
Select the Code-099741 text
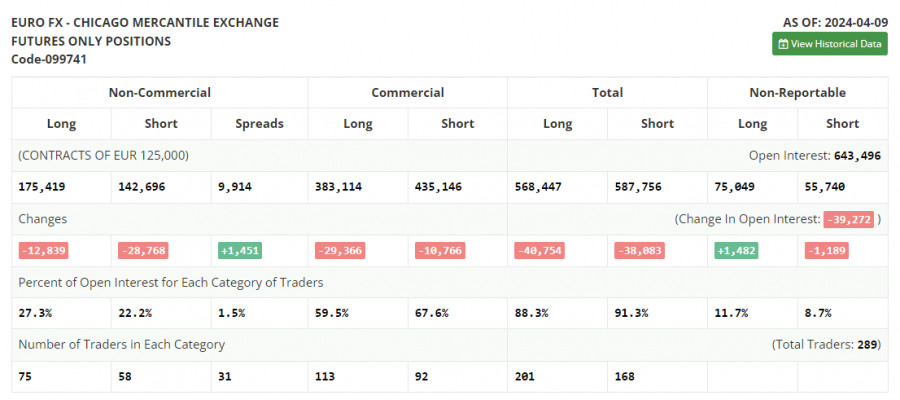coord(49,59)
